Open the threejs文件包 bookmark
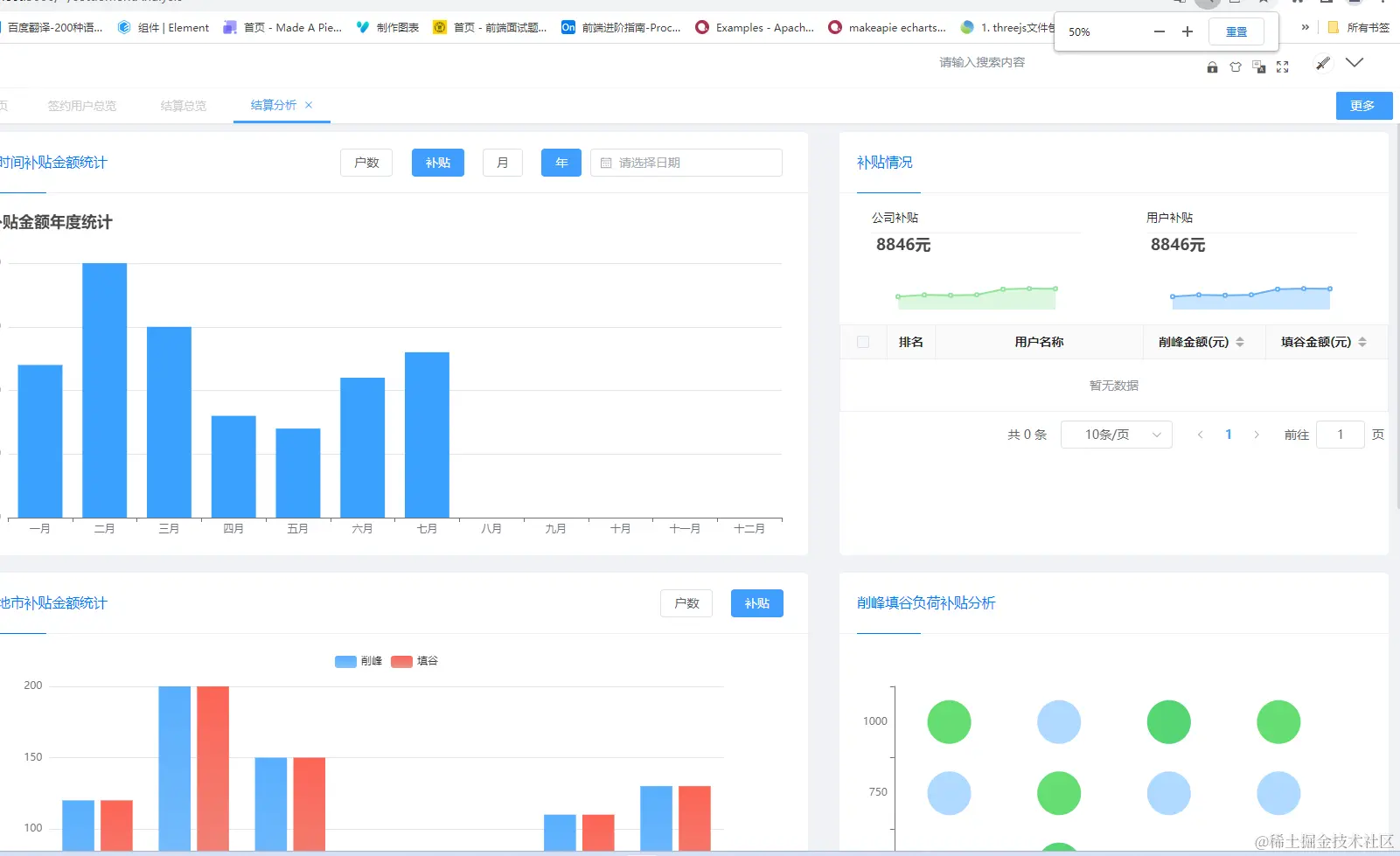This screenshot has height=856, width=1400. tap(1007, 28)
